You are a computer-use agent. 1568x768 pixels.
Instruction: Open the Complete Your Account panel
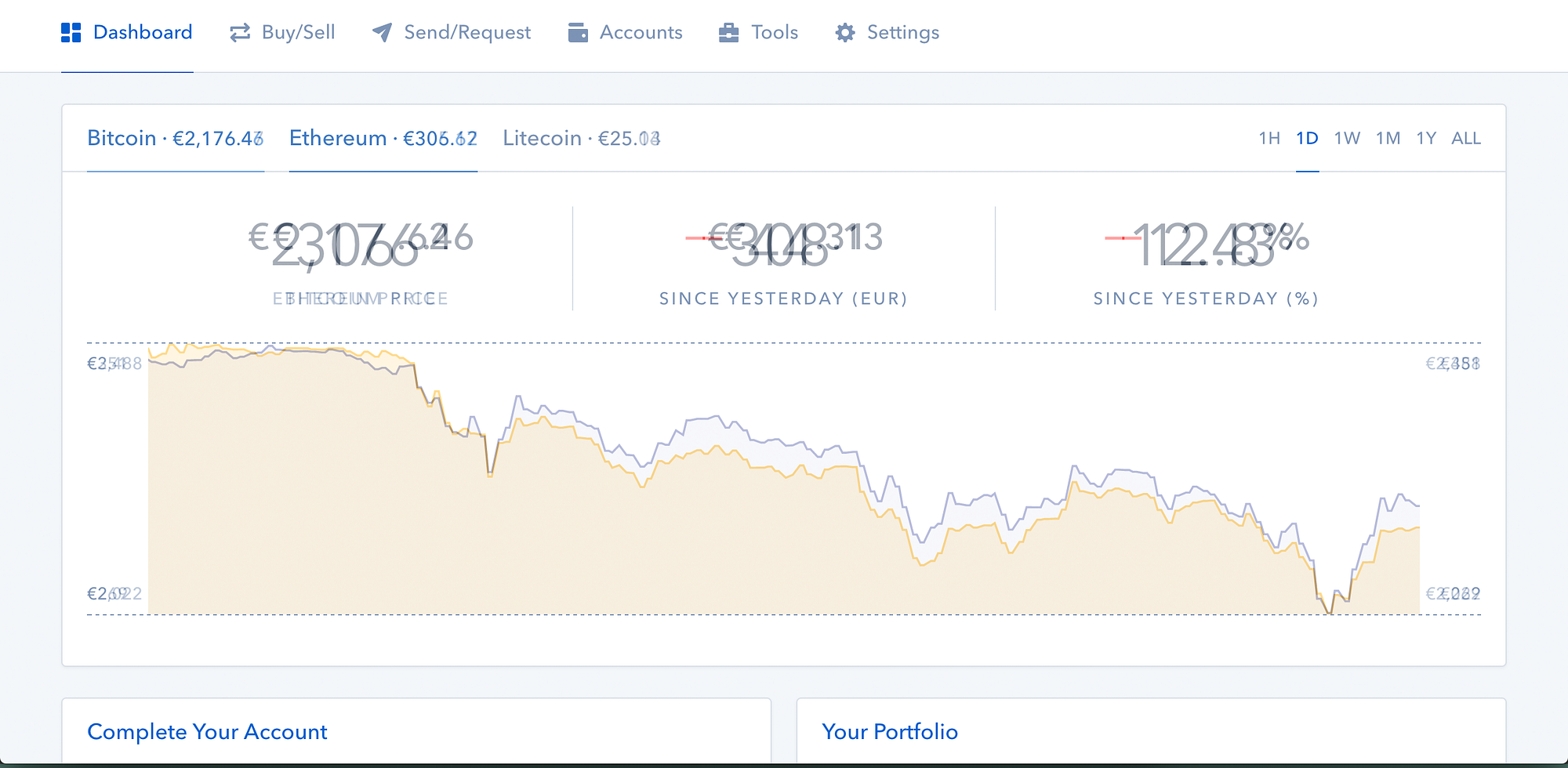(207, 732)
